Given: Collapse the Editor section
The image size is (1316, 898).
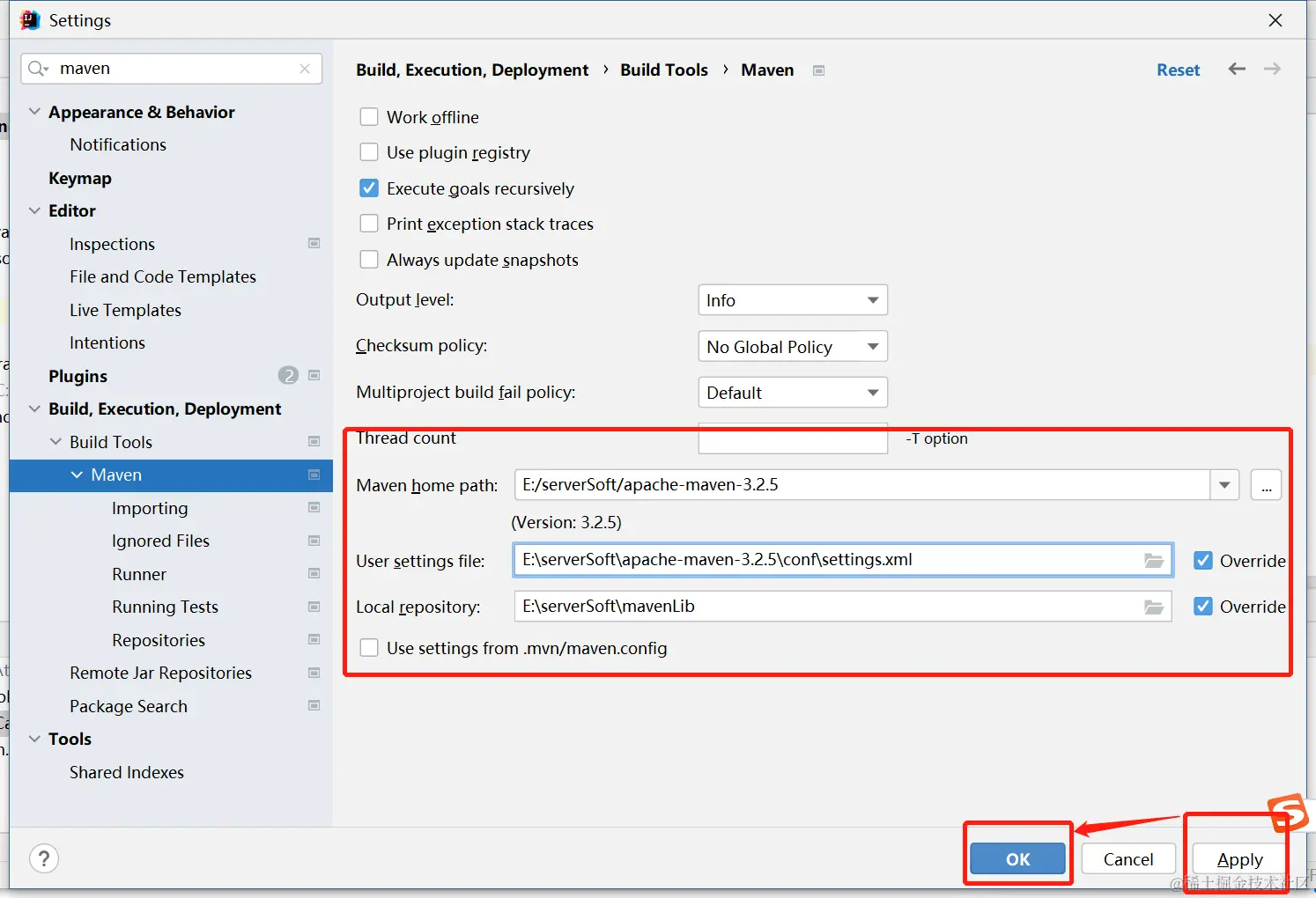Looking at the screenshot, I should point(34,210).
